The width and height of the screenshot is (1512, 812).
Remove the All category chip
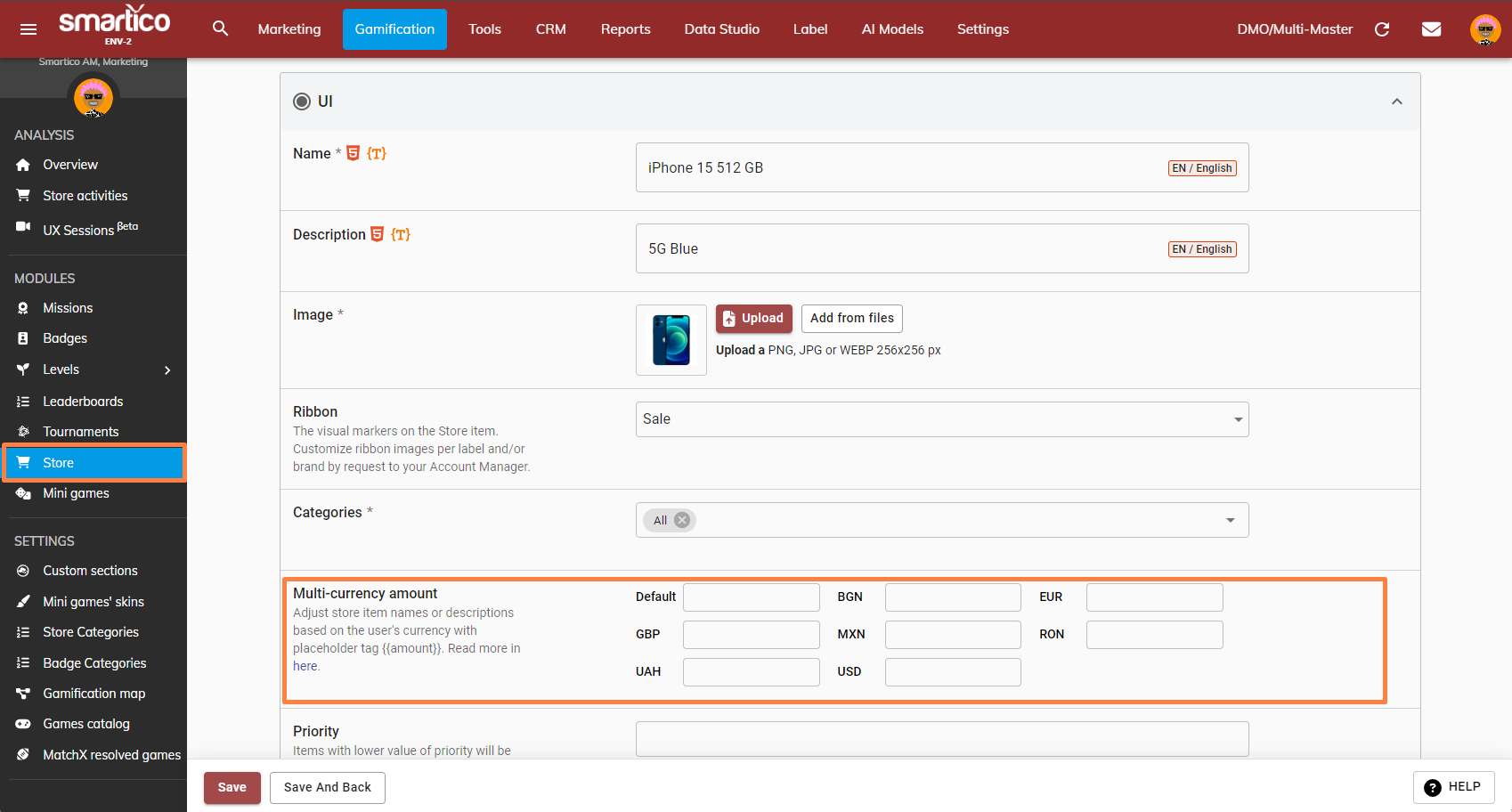tap(682, 520)
